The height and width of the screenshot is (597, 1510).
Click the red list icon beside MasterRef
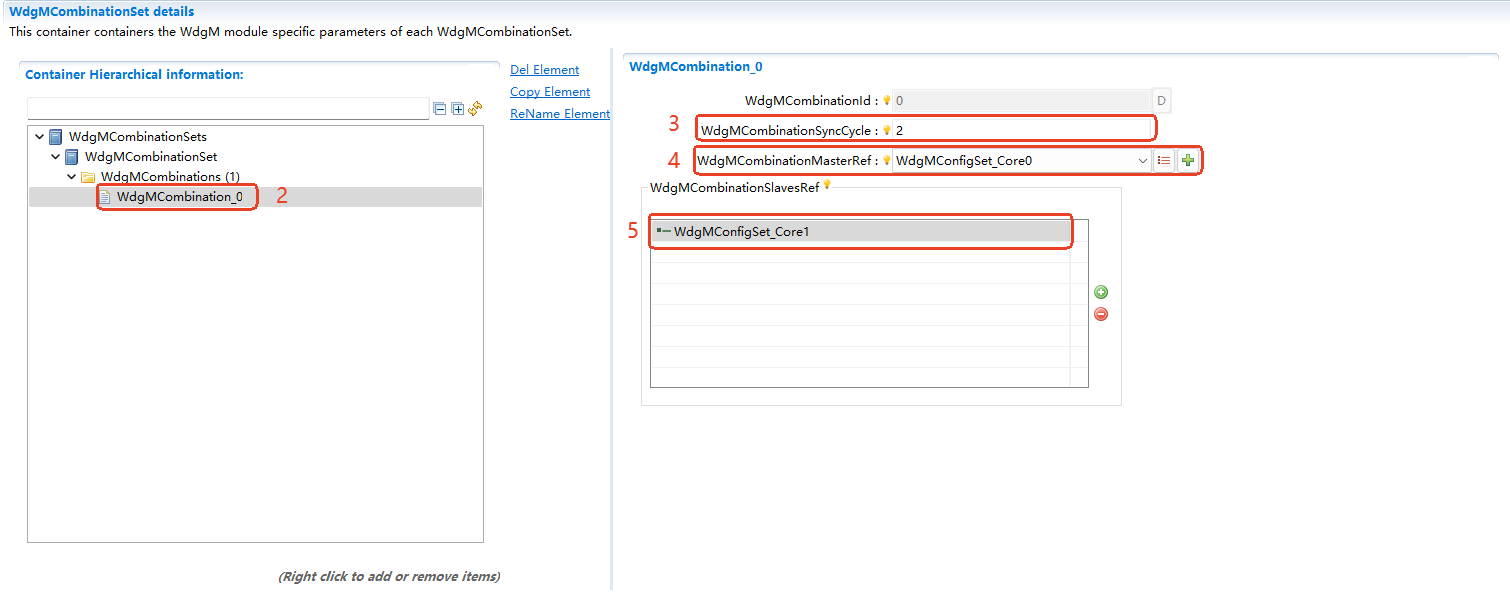point(1164,160)
